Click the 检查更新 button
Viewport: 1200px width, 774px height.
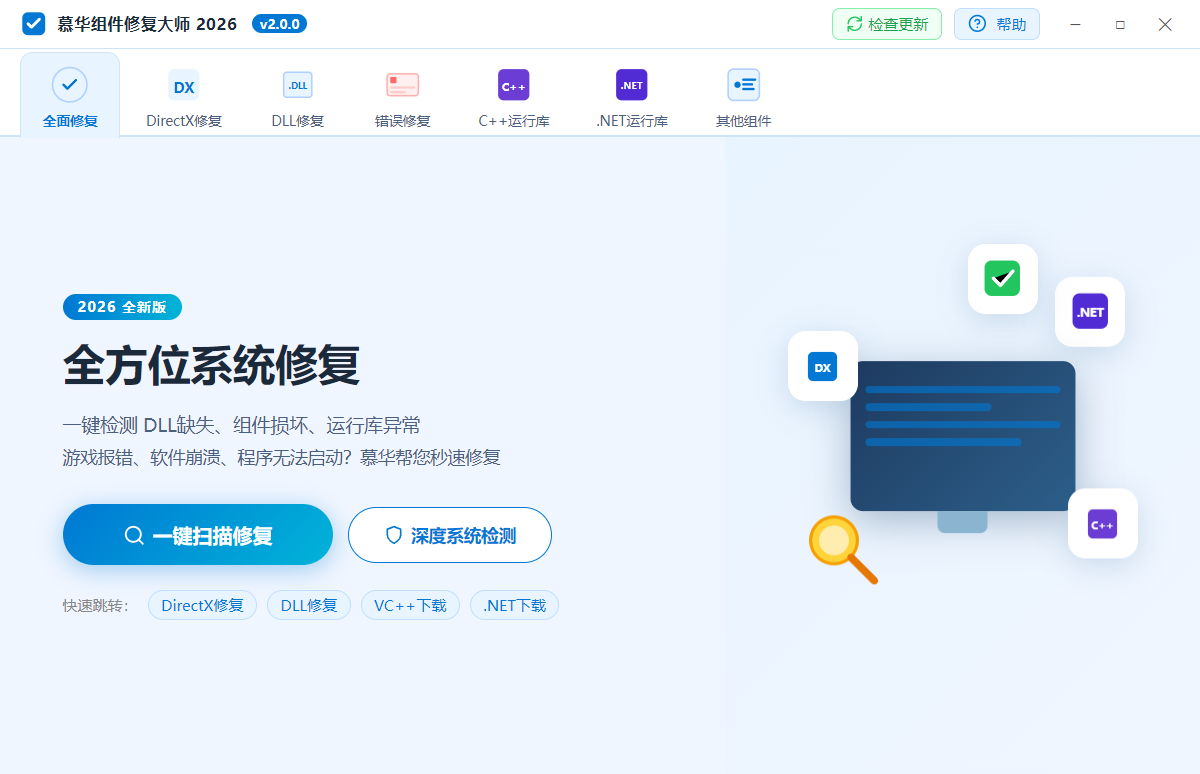click(x=887, y=24)
